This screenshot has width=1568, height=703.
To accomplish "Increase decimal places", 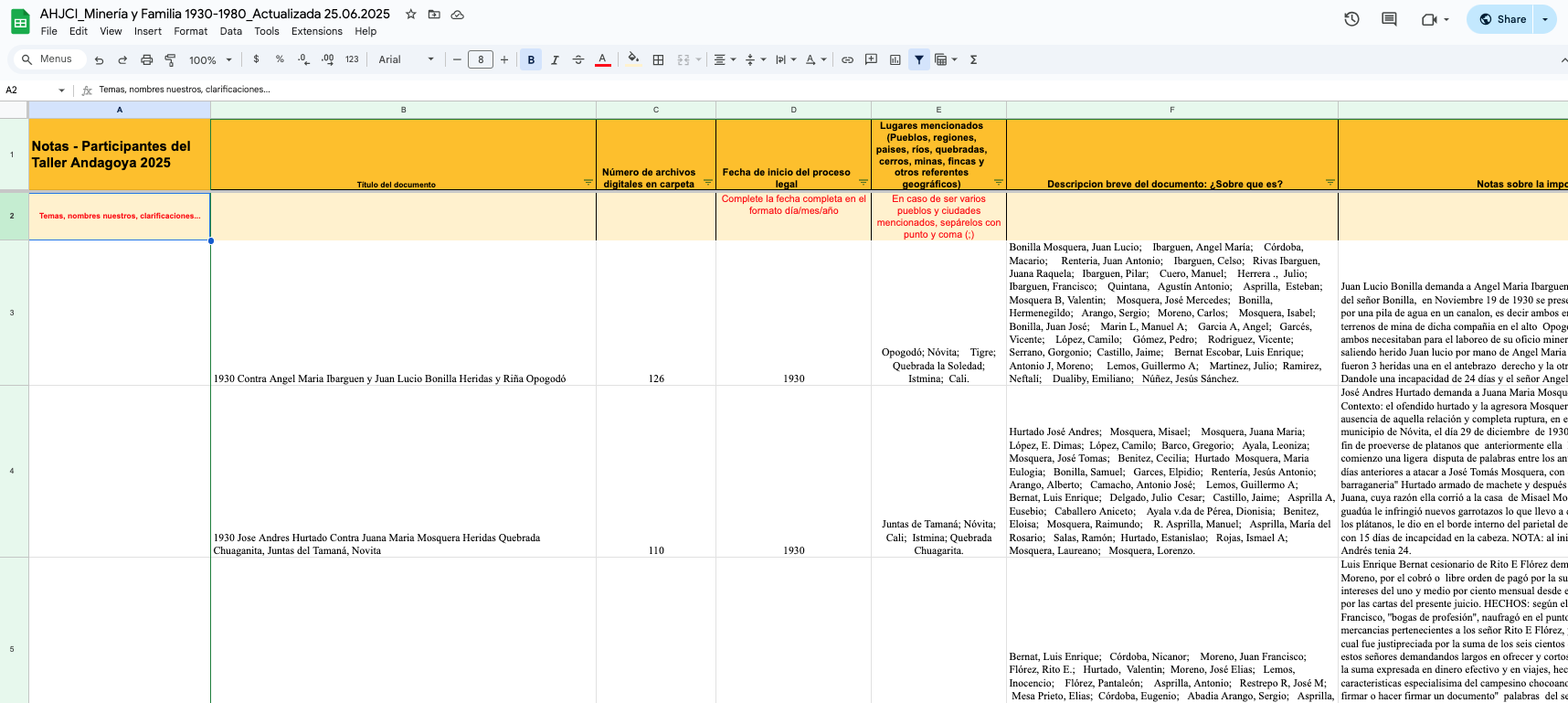I will pyautogui.click(x=328, y=59).
